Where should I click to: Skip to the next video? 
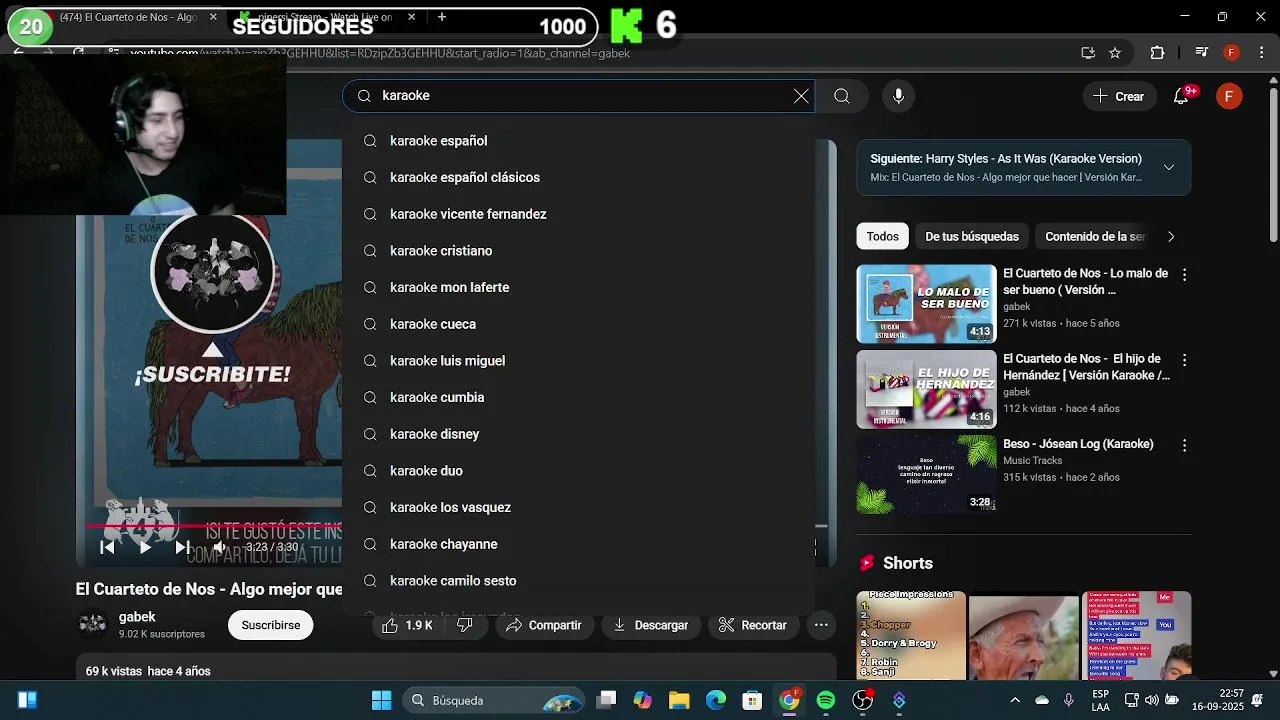[182, 547]
